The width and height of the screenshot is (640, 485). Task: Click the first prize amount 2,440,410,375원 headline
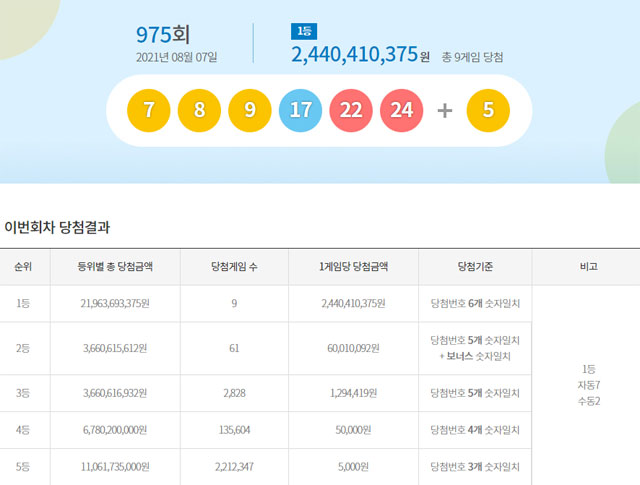pyautogui.click(x=360, y=54)
